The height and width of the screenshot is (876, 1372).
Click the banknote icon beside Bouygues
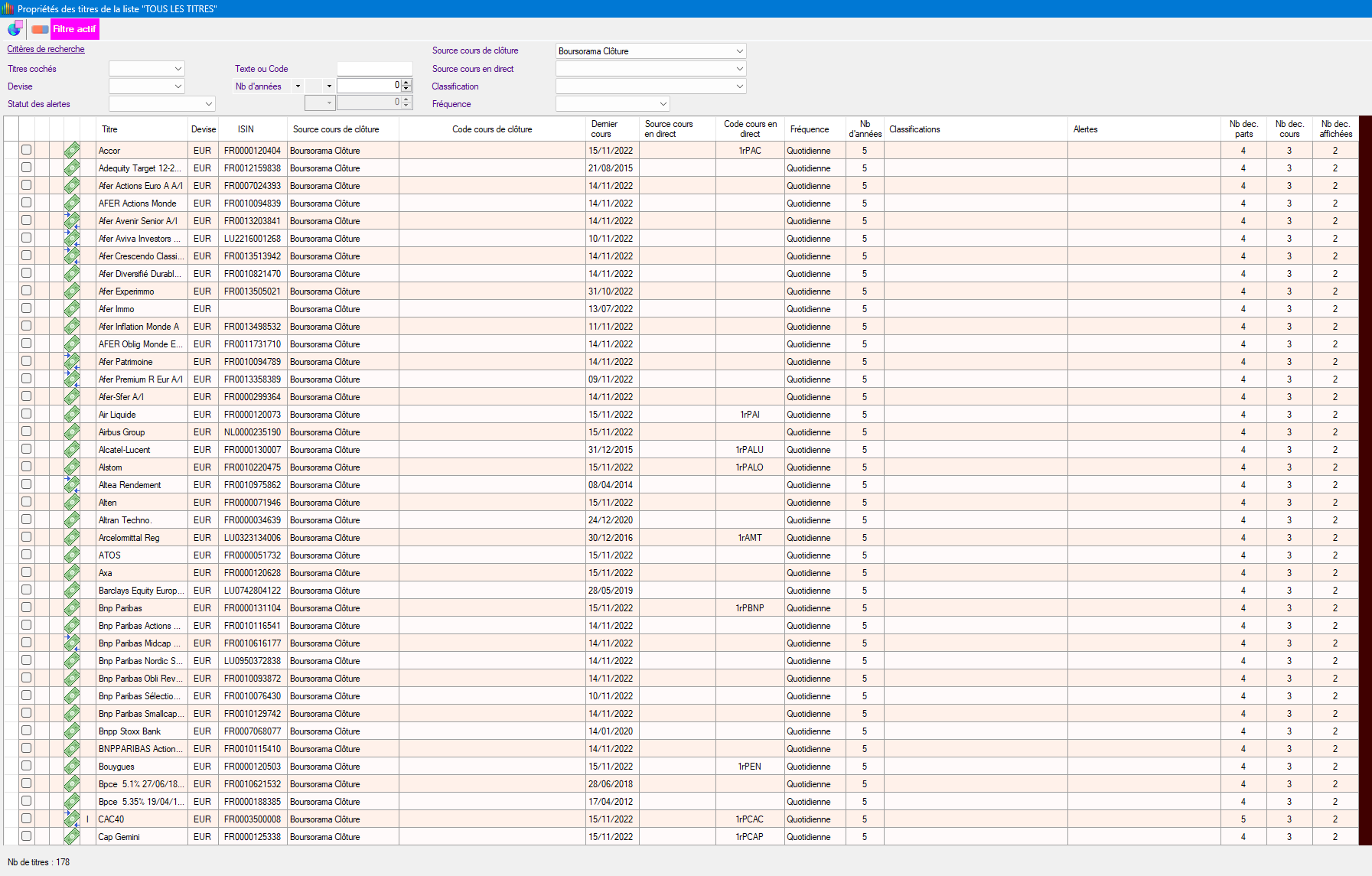pyautogui.click(x=72, y=767)
